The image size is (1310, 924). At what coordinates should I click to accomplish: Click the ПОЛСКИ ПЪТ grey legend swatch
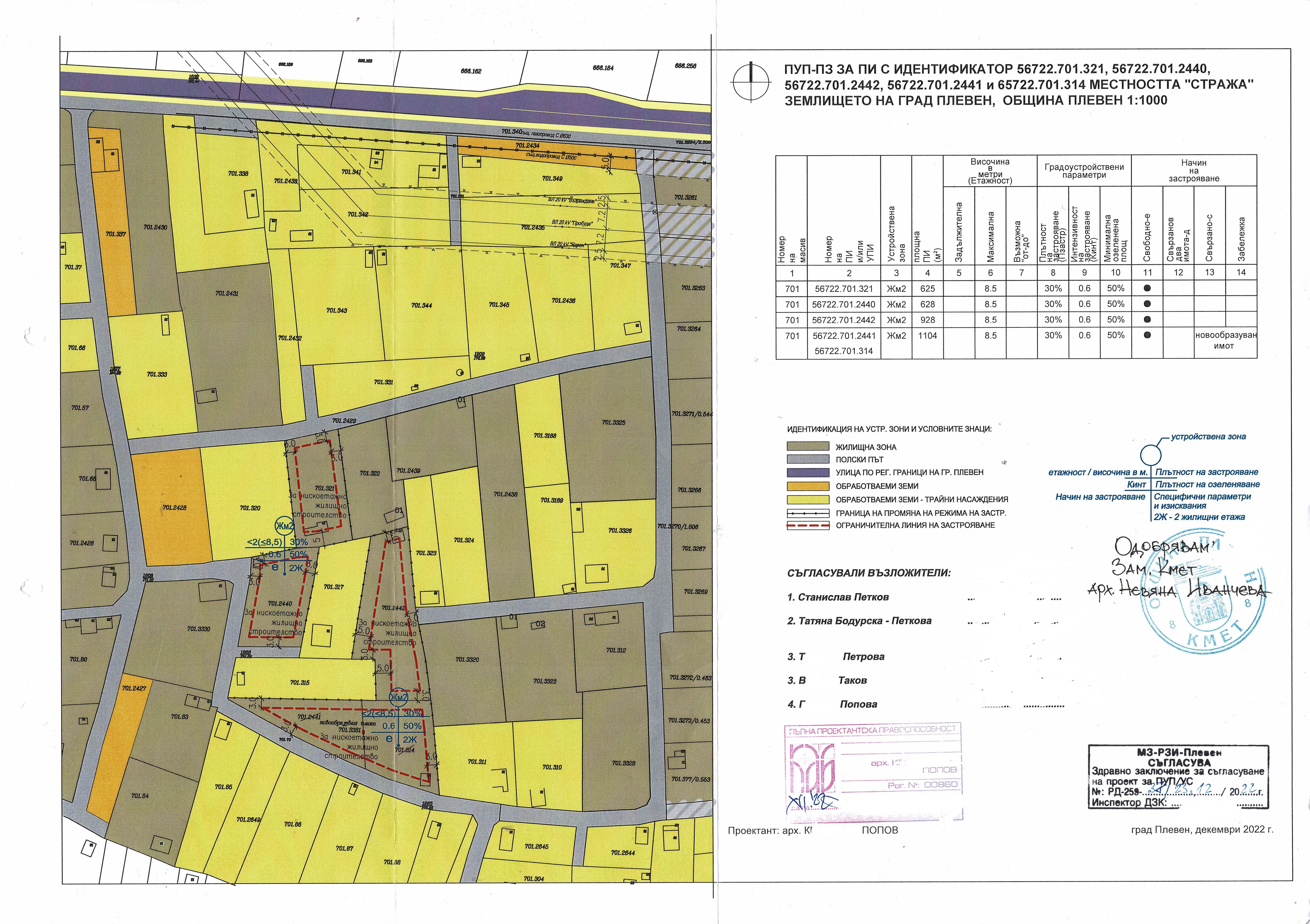807,459
